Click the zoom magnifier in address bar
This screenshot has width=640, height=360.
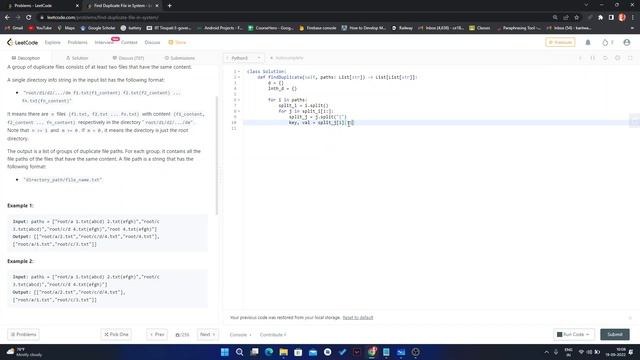[555, 18]
